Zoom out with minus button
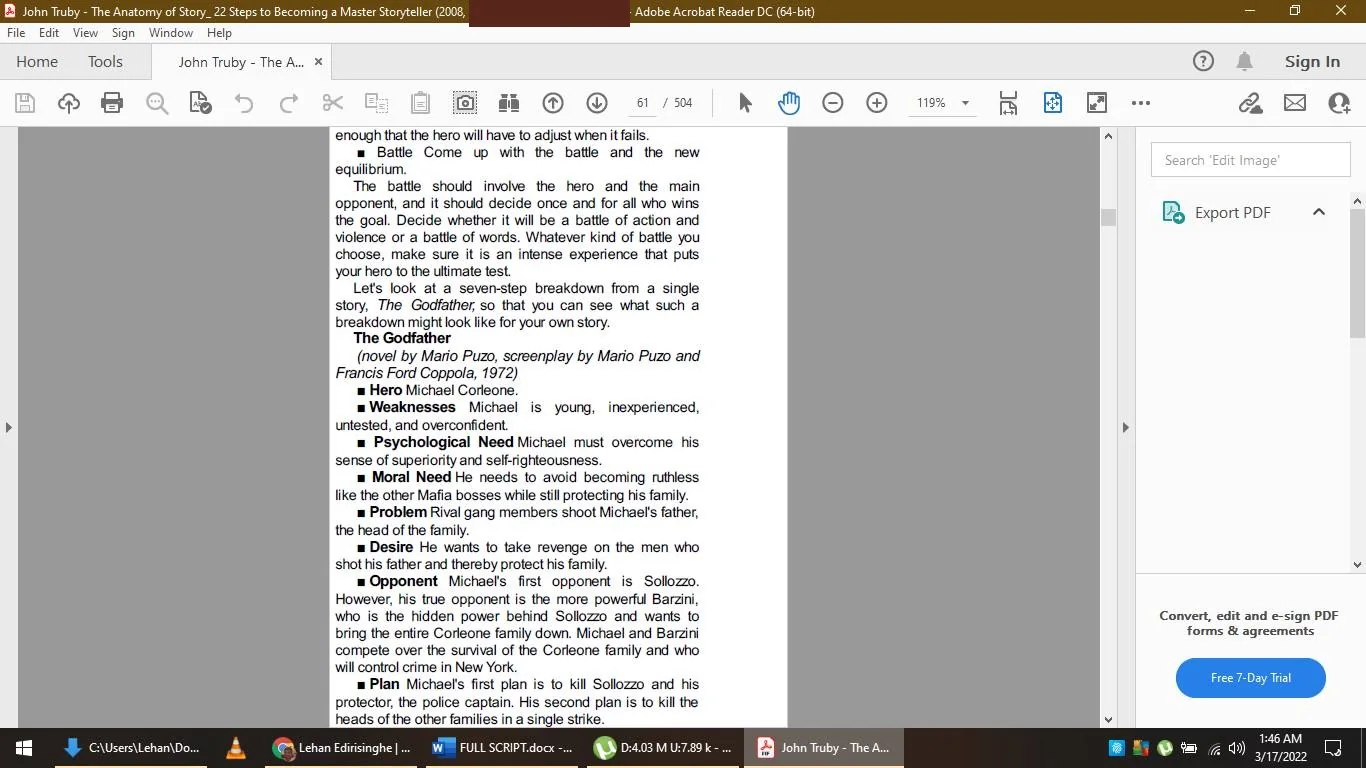Image resolution: width=1366 pixels, height=768 pixels. 833,103
